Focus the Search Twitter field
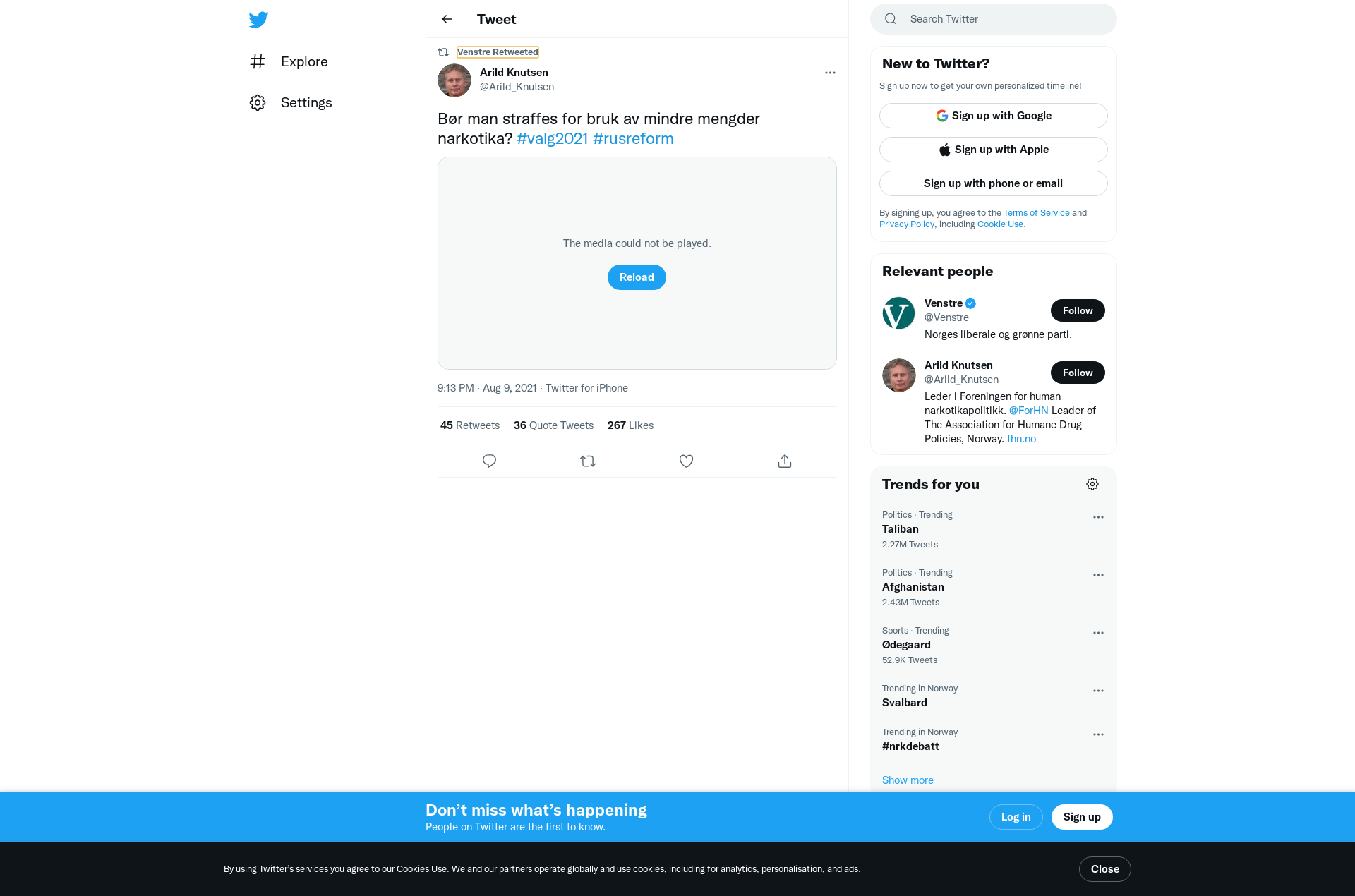Image resolution: width=1355 pixels, height=896 pixels. coord(994,19)
